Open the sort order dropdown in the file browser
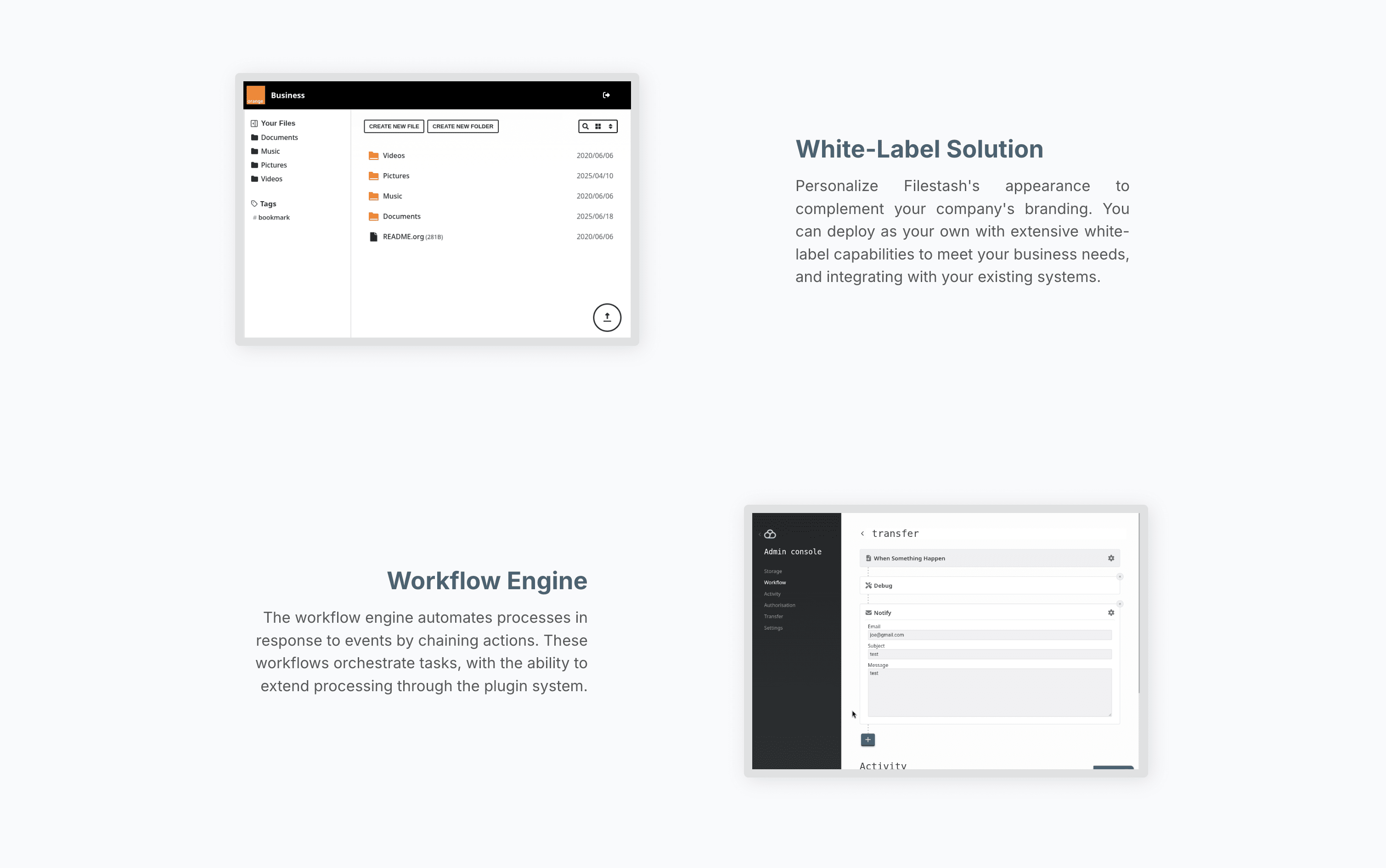The height and width of the screenshot is (868, 1386). 611,126
